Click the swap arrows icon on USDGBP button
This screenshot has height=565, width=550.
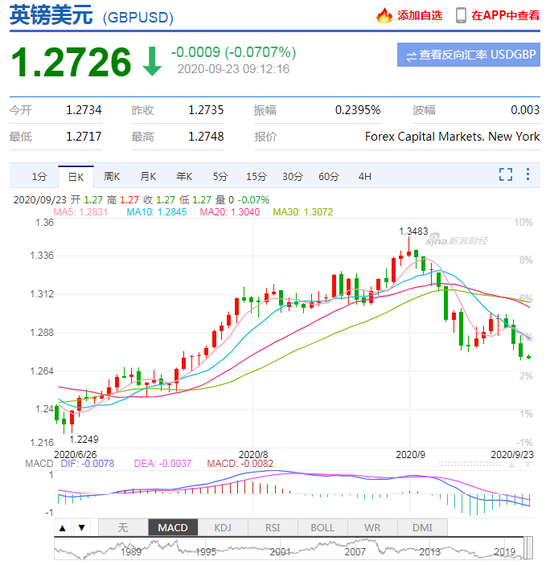click(x=411, y=57)
